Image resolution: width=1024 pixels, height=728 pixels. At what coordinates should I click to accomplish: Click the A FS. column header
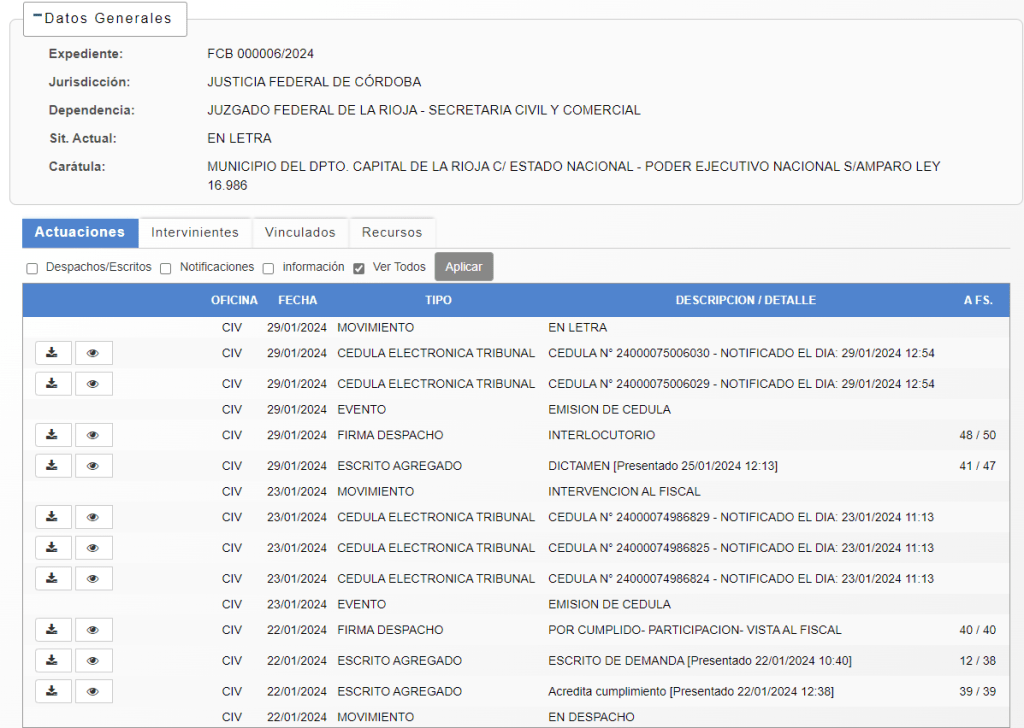[x=978, y=300]
